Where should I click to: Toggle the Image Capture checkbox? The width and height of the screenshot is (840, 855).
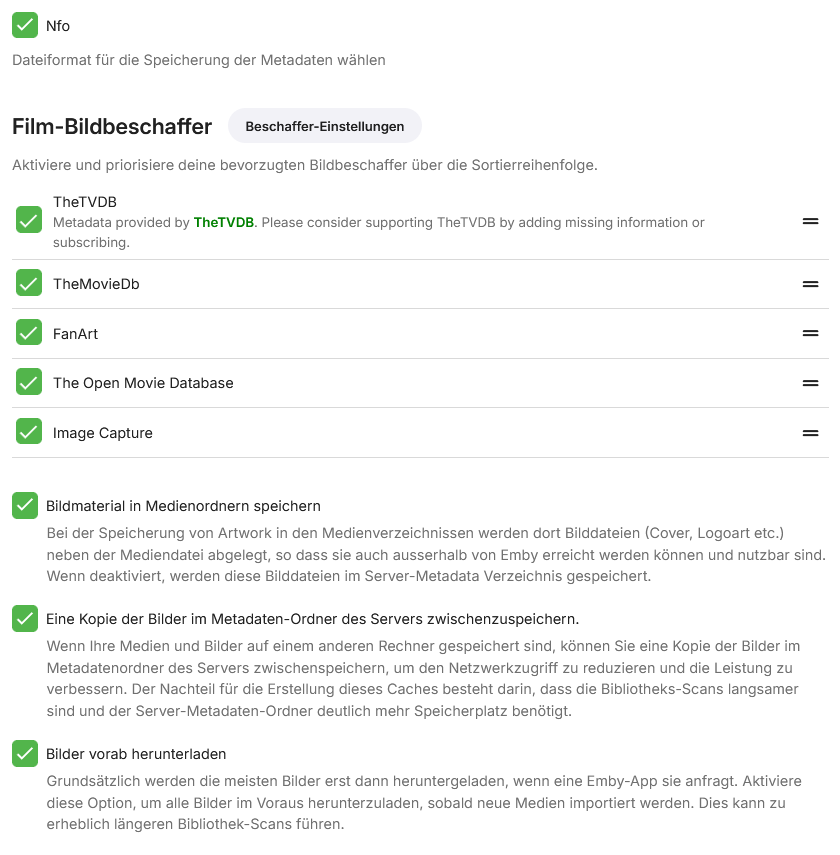coord(29,433)
